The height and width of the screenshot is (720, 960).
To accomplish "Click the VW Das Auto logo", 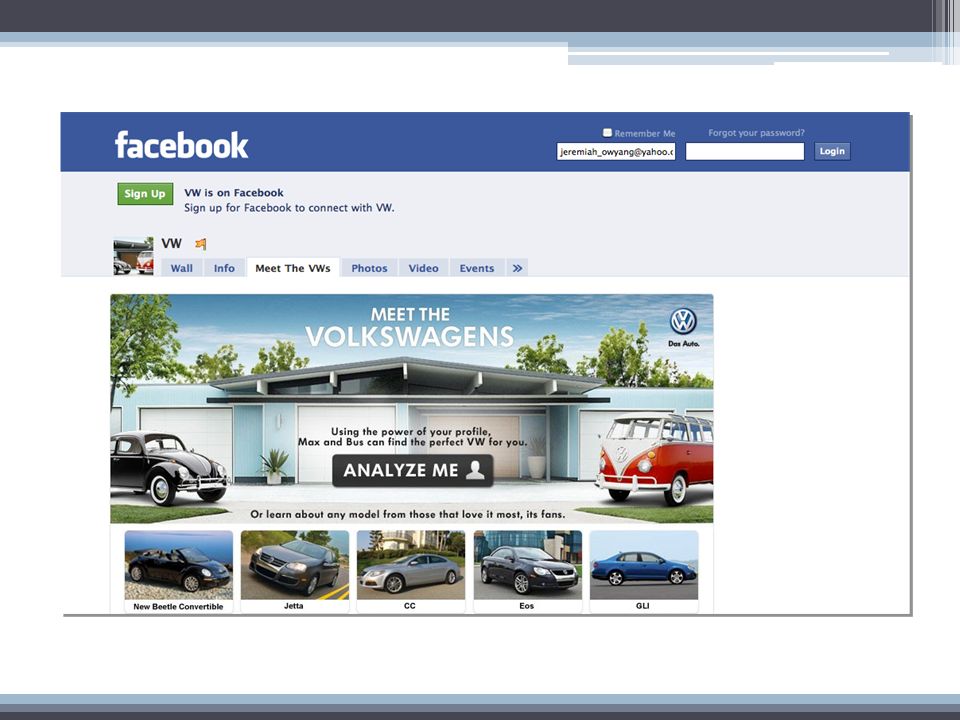I will [x=683, y=328].
